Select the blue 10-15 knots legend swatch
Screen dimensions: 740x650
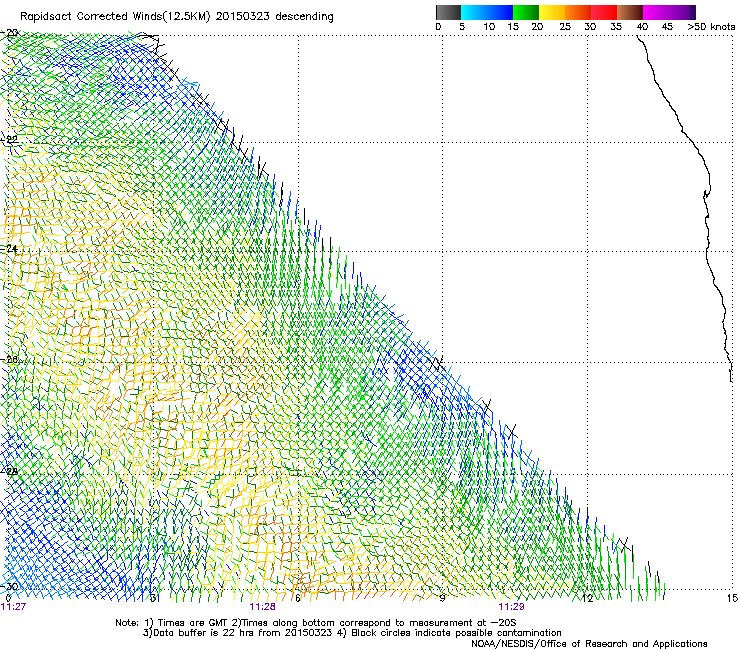tap(500, 12)
